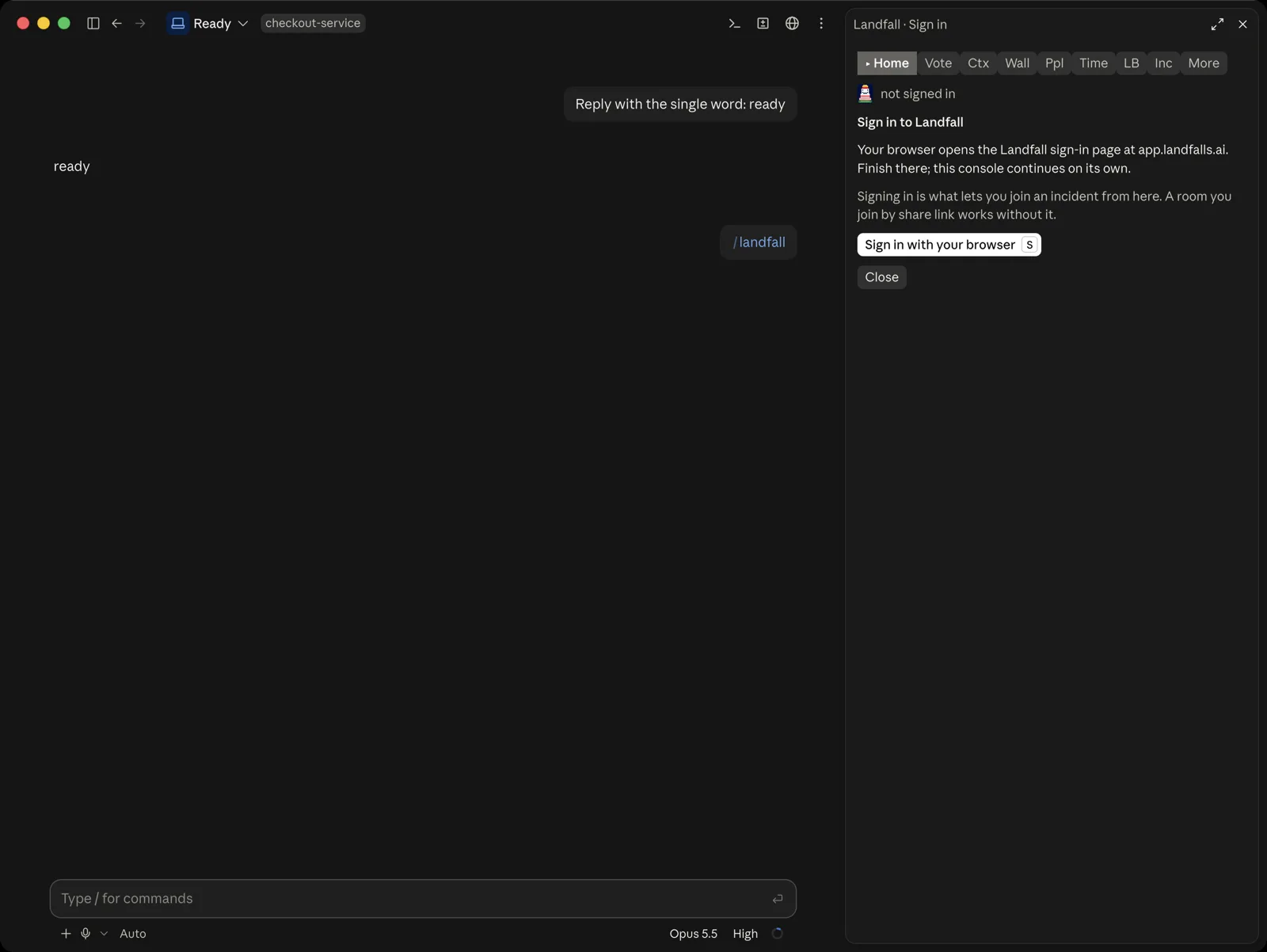Viewport: 1267px width, 952px height.
Task: Open the Wall tab
Action: point(1018,63)
